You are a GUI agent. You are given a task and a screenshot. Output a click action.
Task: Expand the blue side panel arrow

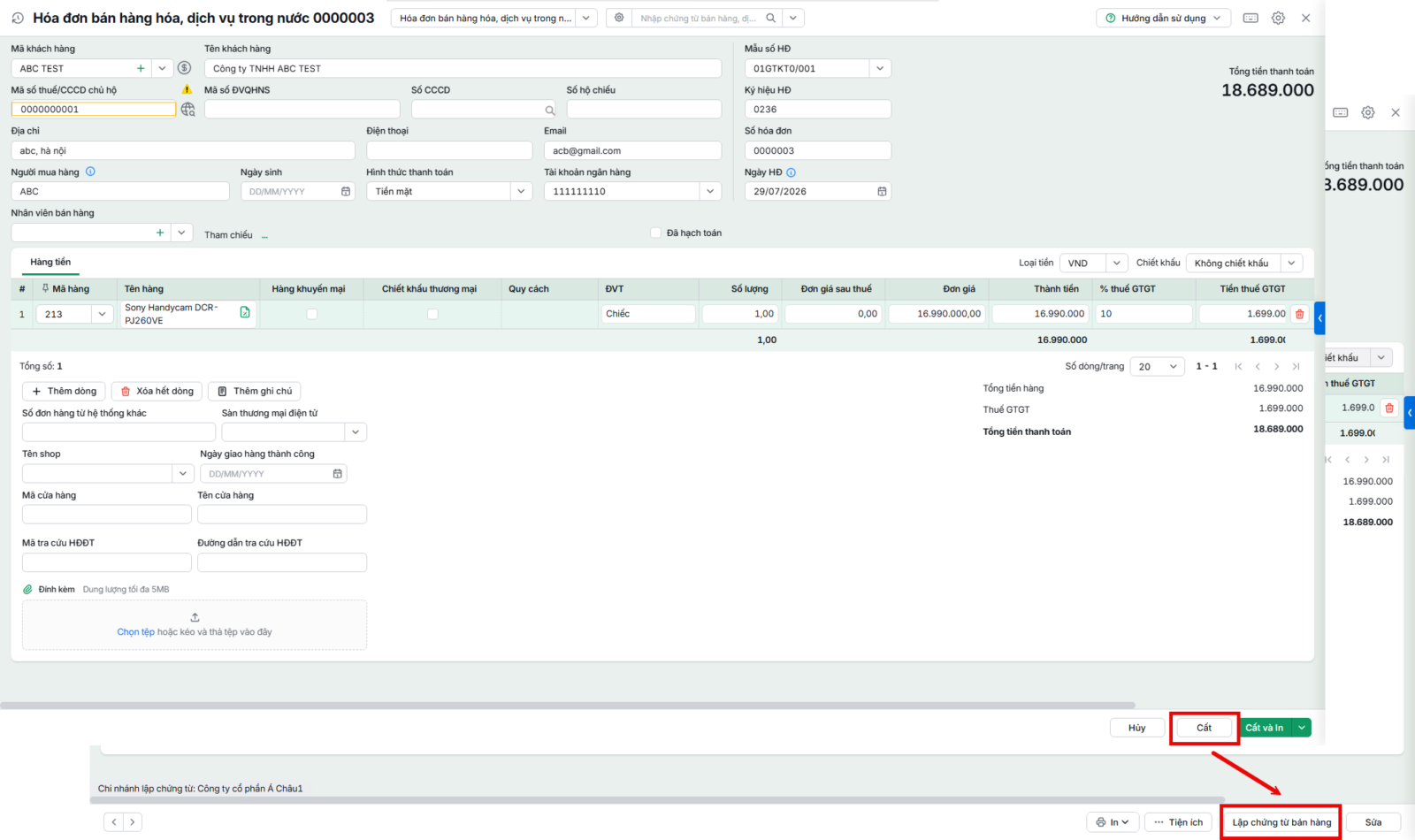pyautogui.click(x=1319, y=317)
